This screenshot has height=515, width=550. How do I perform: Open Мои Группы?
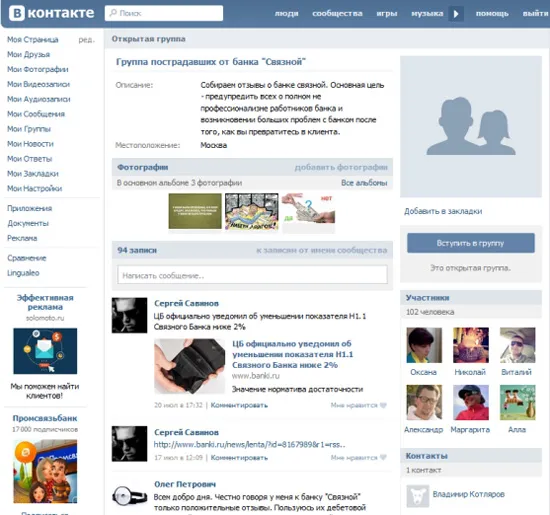click(x=29, y=129)
